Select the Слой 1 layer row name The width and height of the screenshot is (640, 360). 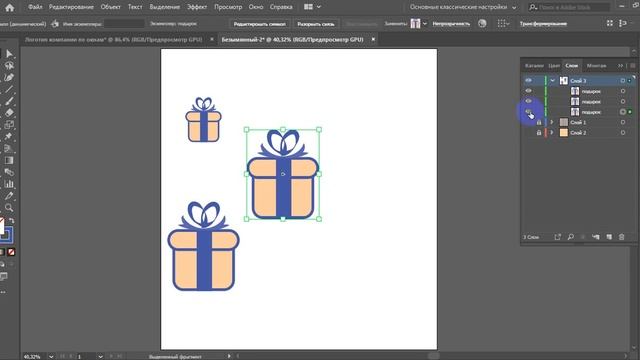pyautogui.click(x=578, y=122)
